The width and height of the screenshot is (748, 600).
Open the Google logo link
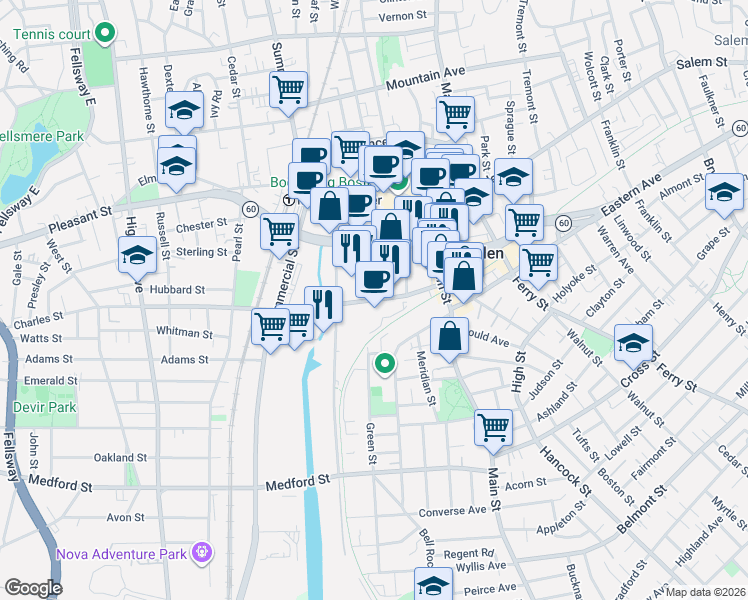tap(33, 588)
